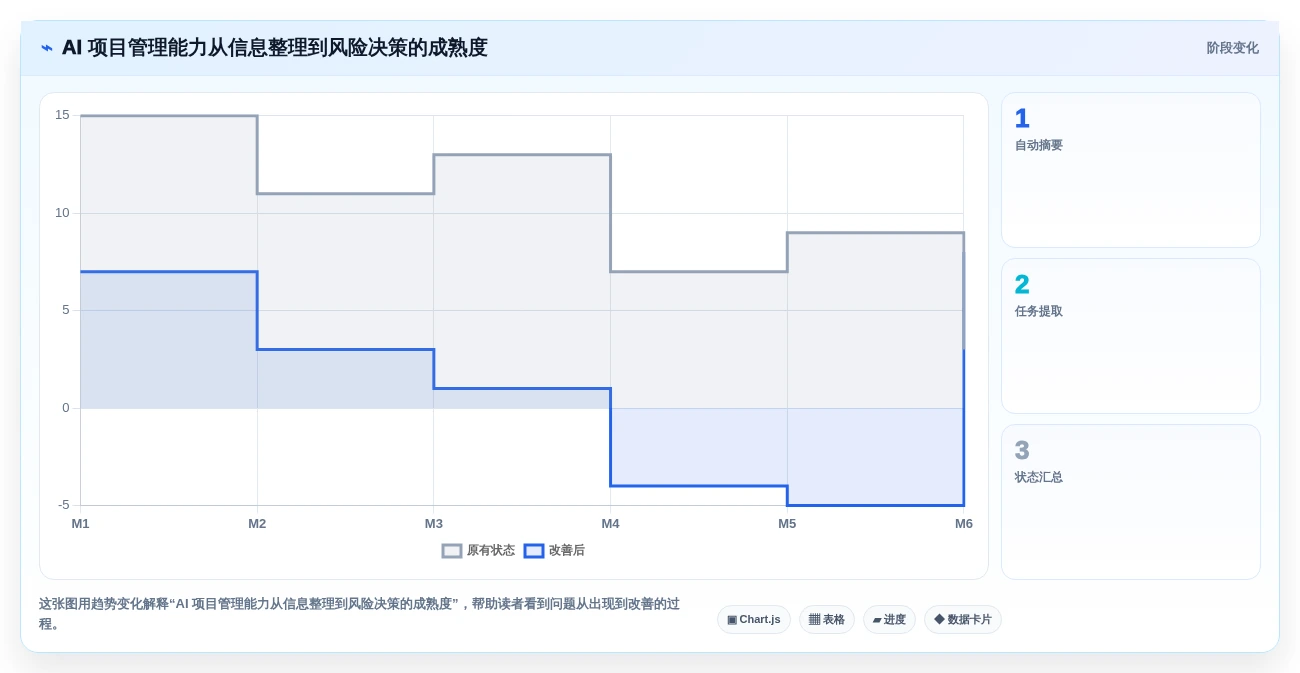
Task: Open the 任务提取 card numbered 2
Action: (x=1131, y=336)
